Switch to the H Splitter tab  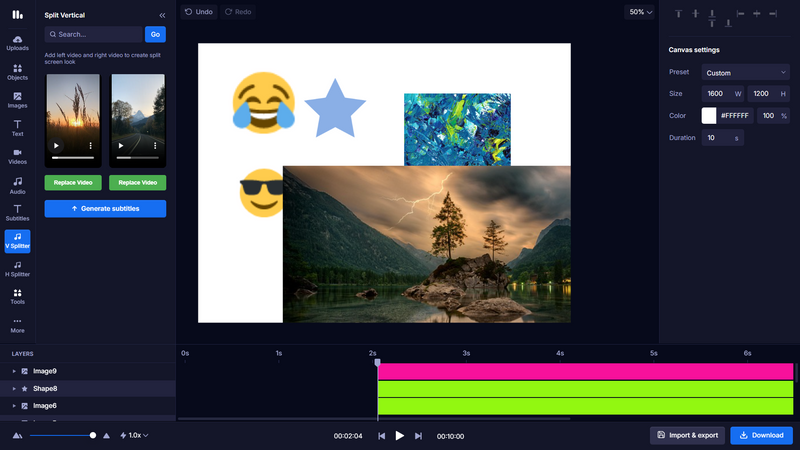tap(17, 268)
